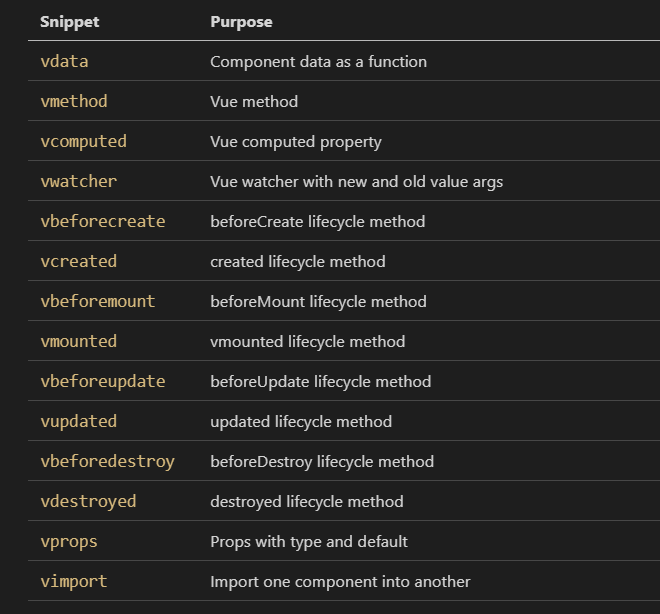Click 'Vue watcher with new and old value args'
The width and height of the screenshot is (660, 614).
(x=357, y=182)
